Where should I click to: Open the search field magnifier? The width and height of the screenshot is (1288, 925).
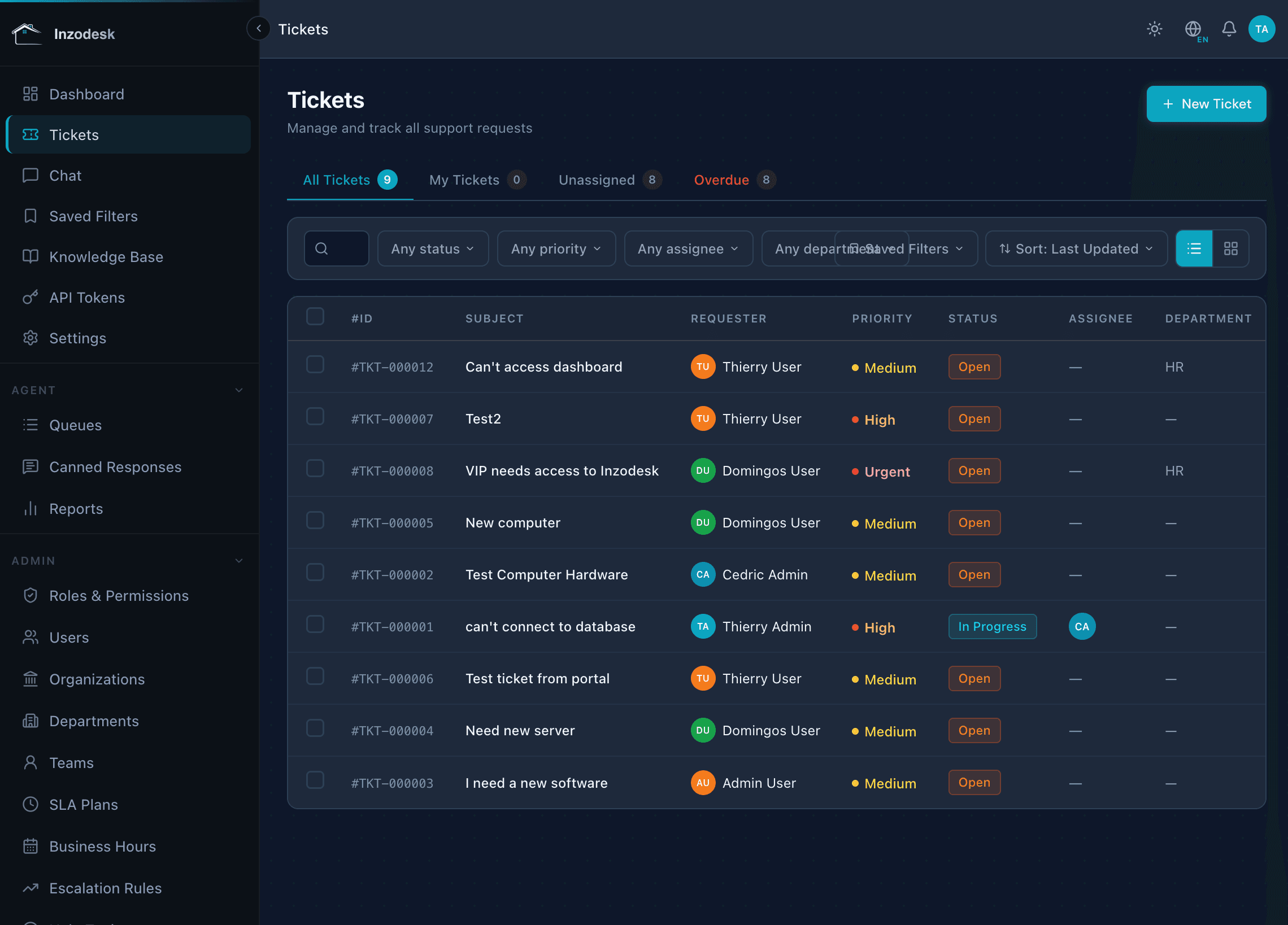click(x=321, y=248)
